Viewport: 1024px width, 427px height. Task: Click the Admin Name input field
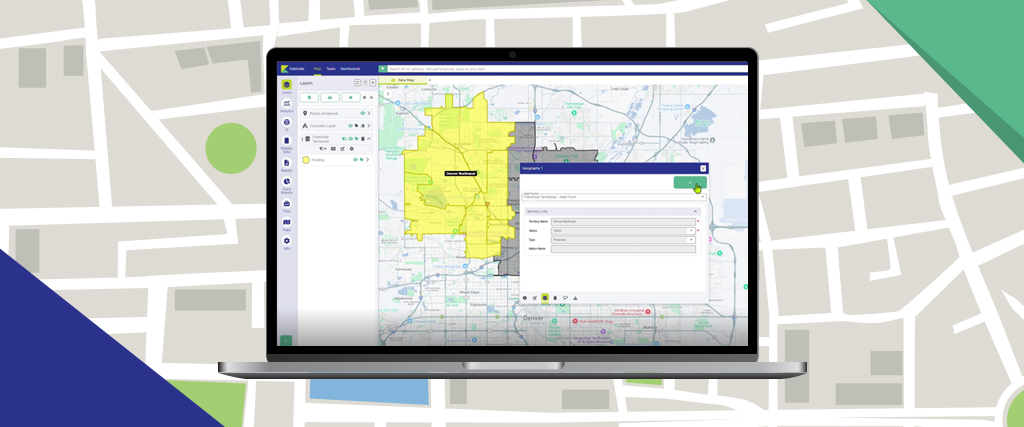pos(623,249)
